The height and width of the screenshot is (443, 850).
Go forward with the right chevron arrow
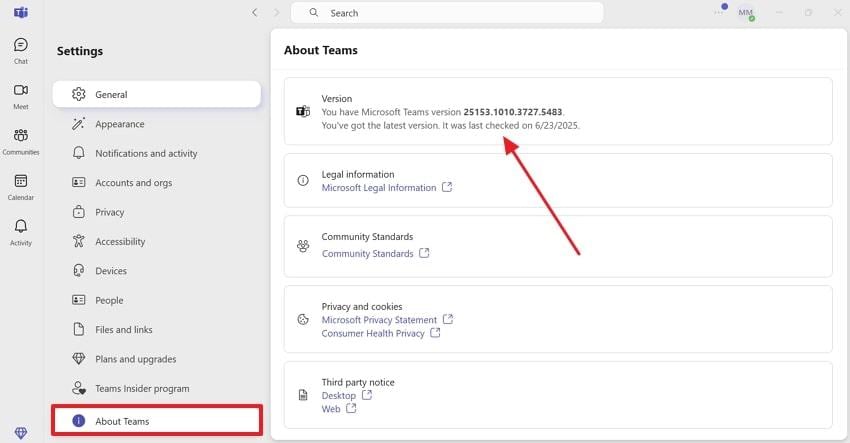(276, 12)
